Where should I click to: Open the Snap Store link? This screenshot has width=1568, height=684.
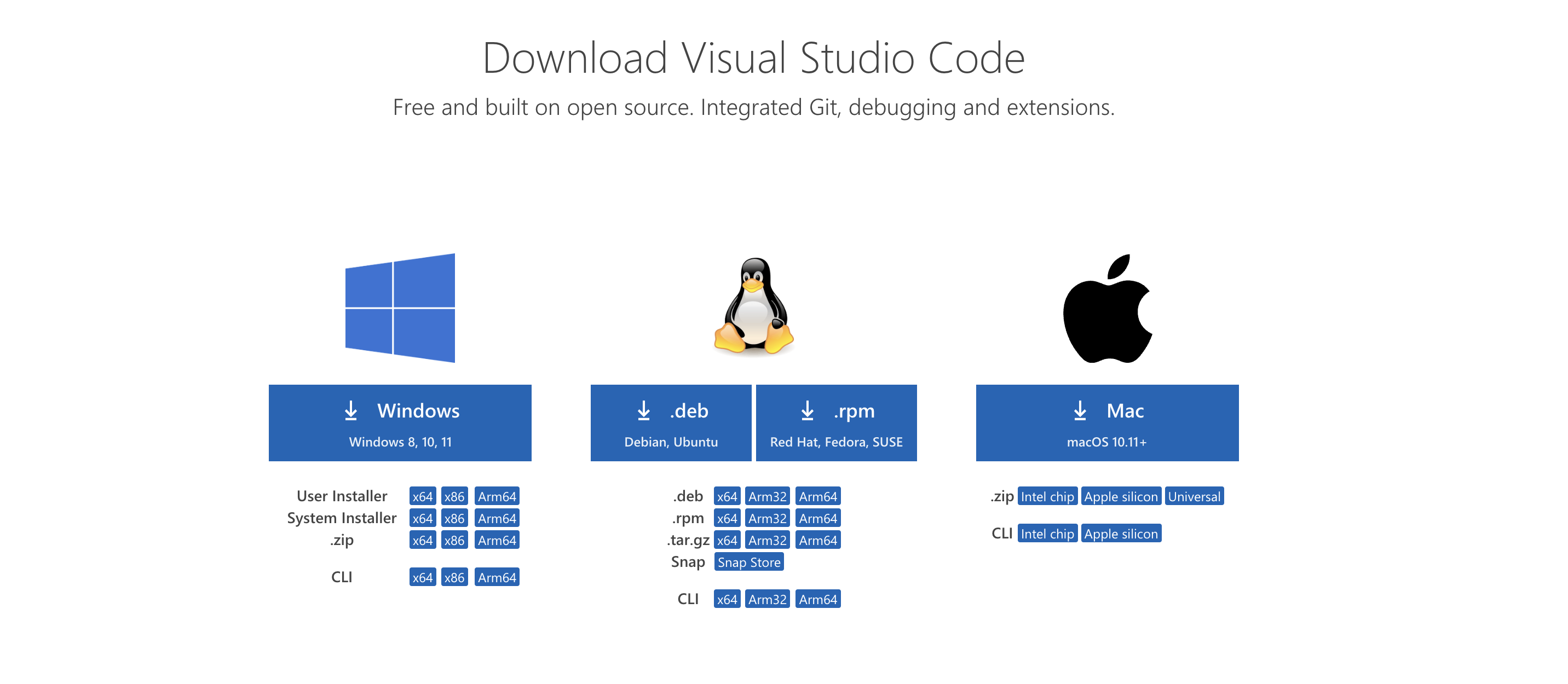pos(749,563)
